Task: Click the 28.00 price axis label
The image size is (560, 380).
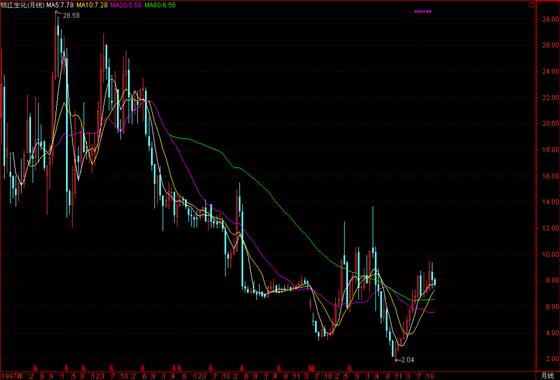Action: tap(550, 20)
